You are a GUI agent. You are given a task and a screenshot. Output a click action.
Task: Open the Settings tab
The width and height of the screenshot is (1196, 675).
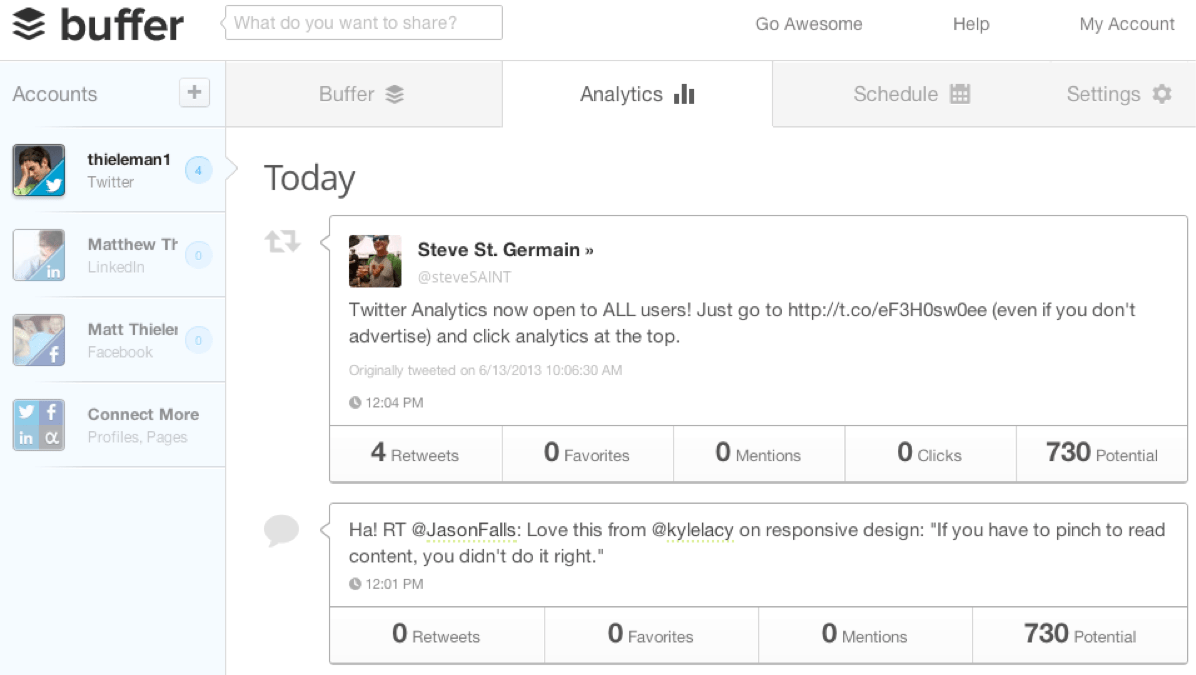tap(1118, 94)
